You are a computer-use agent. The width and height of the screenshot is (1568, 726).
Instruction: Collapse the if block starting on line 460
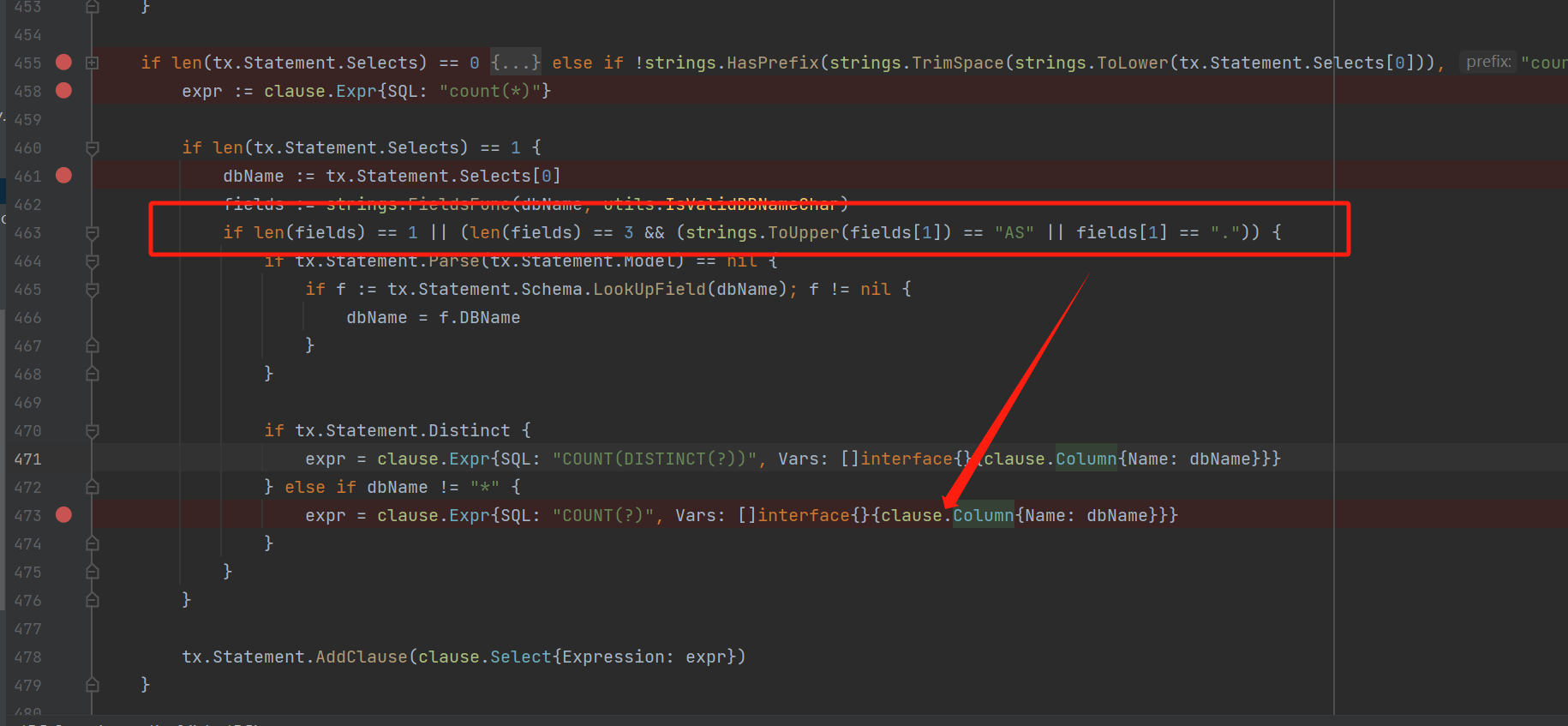tap(93, 148)
